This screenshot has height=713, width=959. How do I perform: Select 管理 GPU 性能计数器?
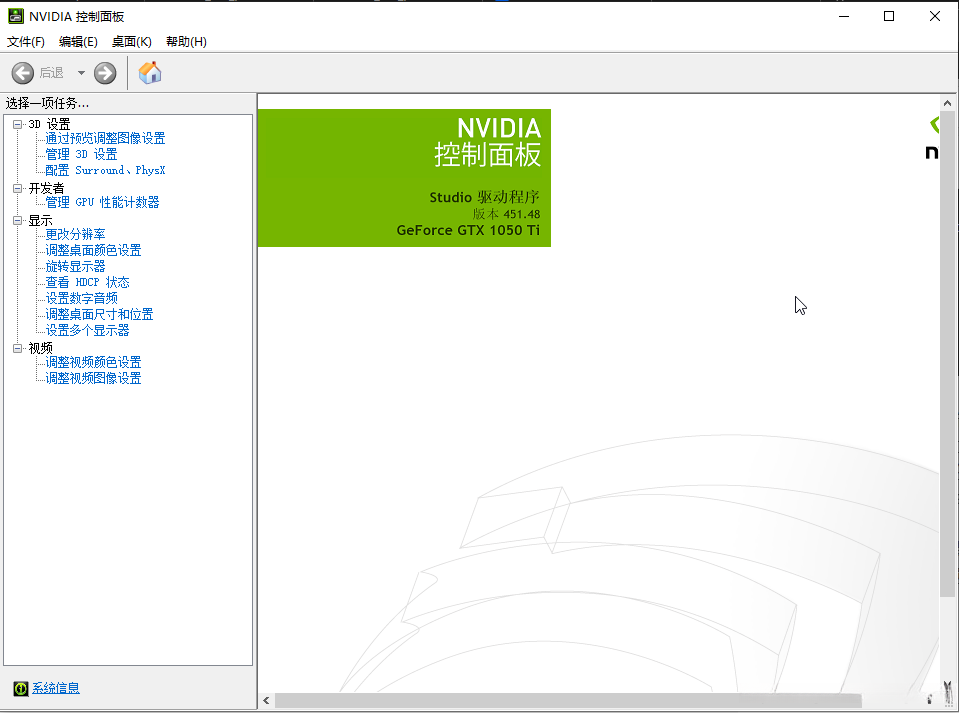point(102,202)
